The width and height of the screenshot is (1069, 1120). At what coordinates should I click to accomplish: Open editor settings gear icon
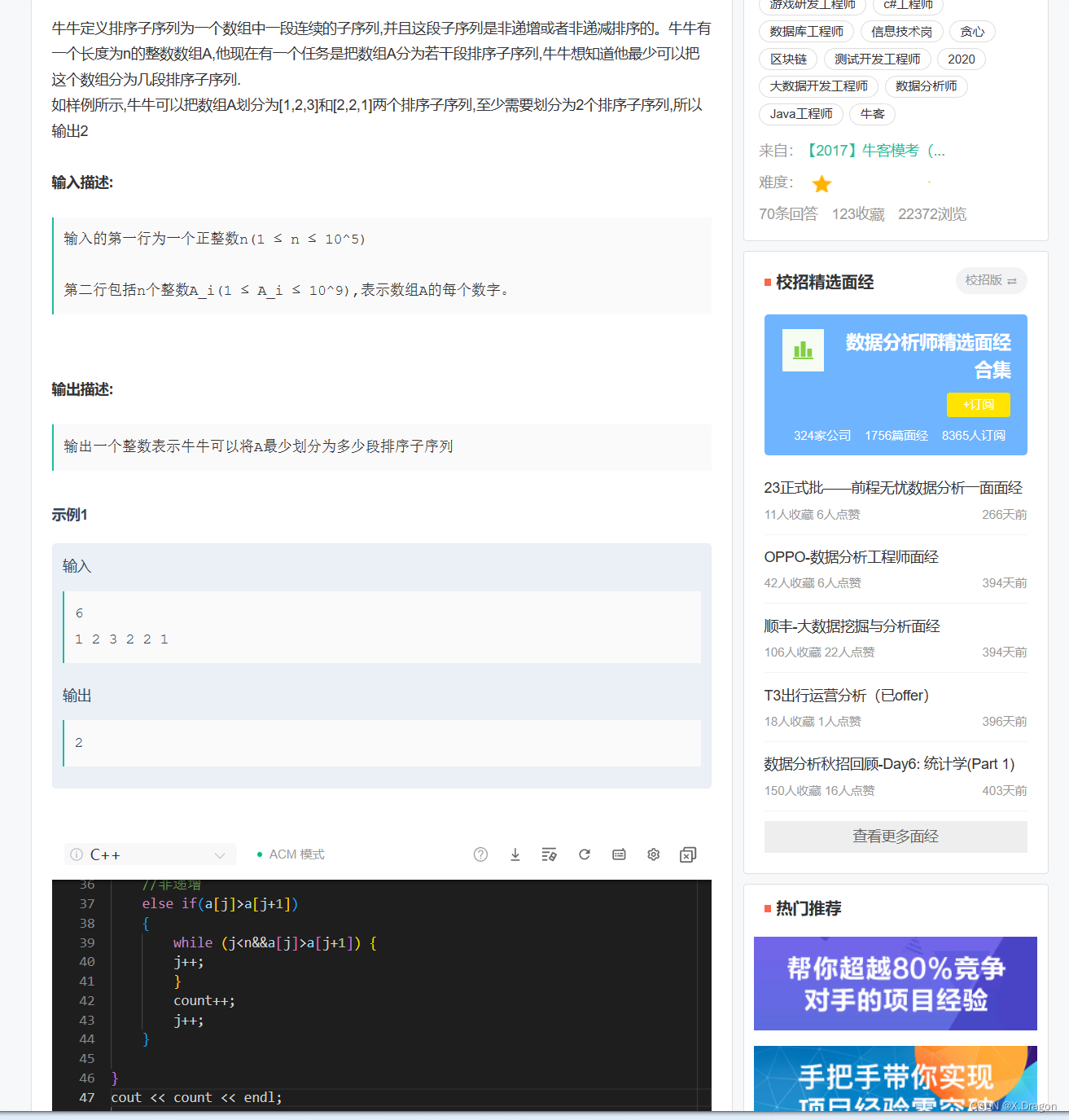[653, 854]
